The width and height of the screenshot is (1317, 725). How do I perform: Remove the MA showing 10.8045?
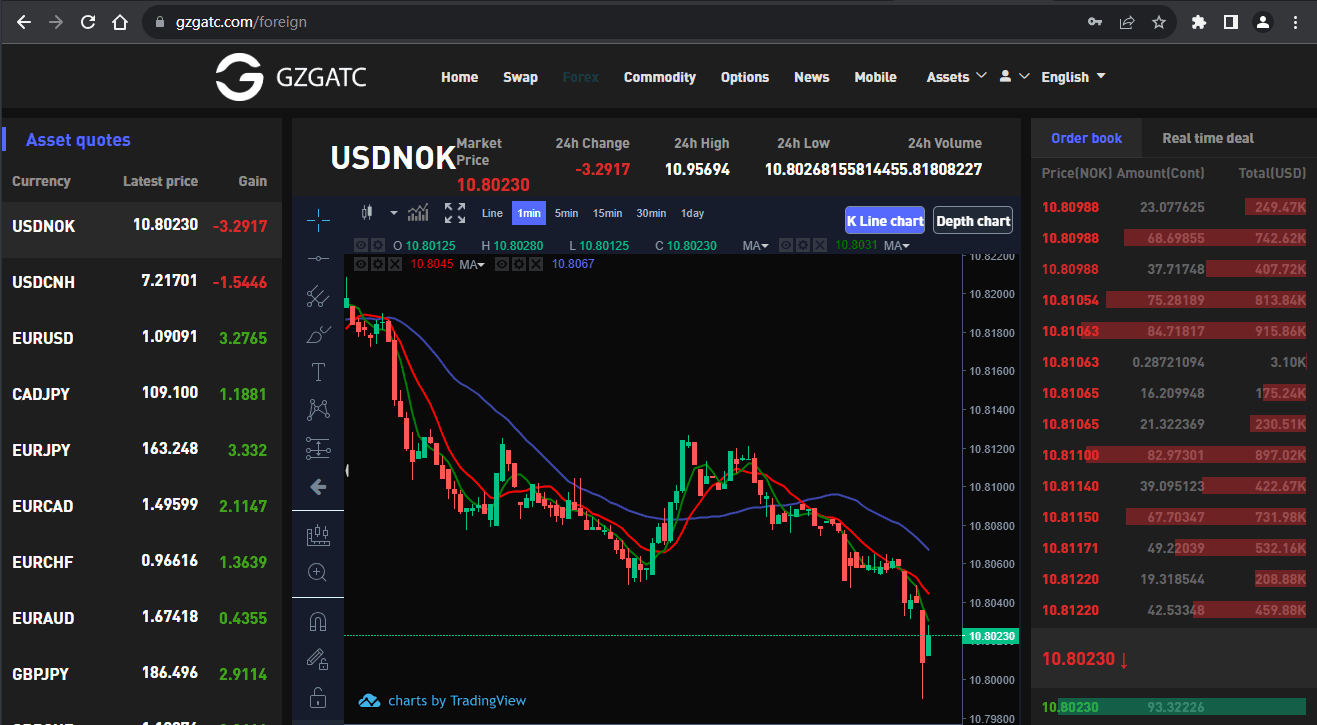pos(395,264)
